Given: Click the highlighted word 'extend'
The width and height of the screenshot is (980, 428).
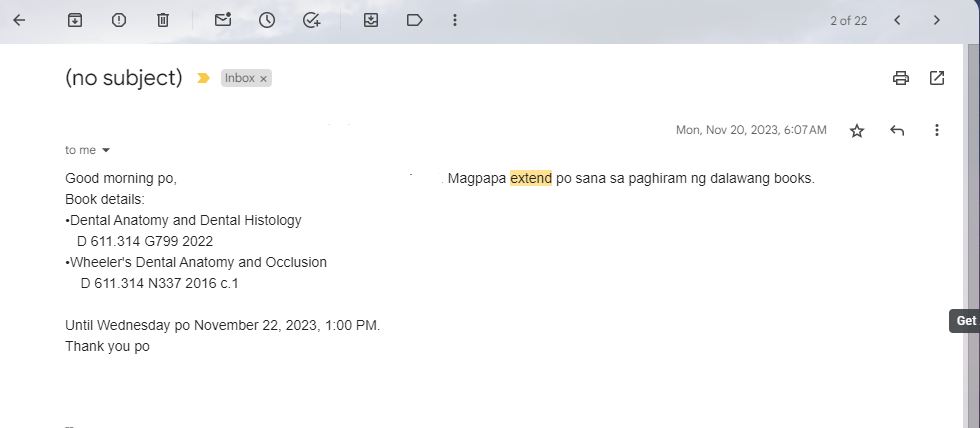Looking at the screenshot, I should click(x=531, y=178).
